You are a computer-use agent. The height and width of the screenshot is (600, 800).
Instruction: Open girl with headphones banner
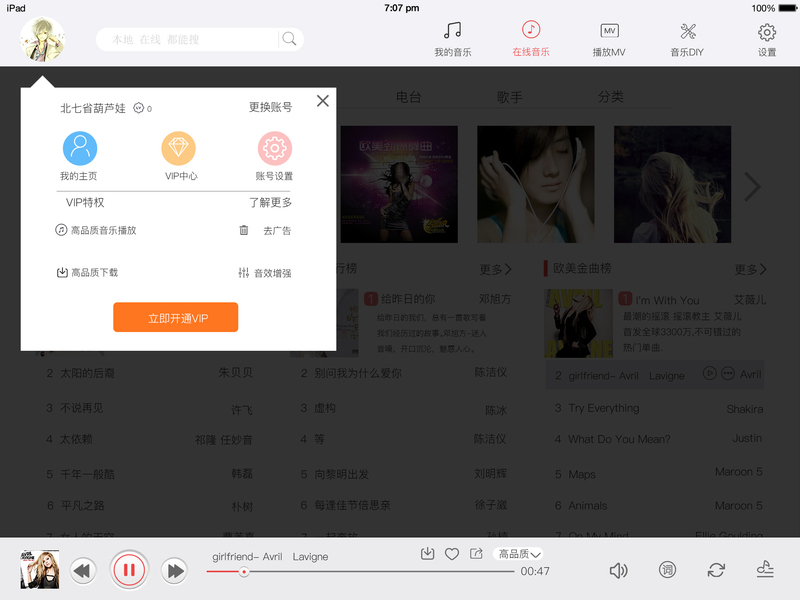[536, 184]
